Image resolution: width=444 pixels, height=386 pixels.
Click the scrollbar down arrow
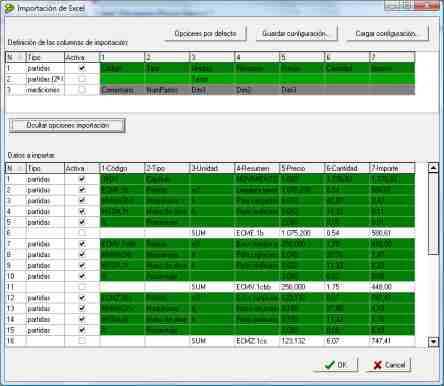[x=433, y=341]
